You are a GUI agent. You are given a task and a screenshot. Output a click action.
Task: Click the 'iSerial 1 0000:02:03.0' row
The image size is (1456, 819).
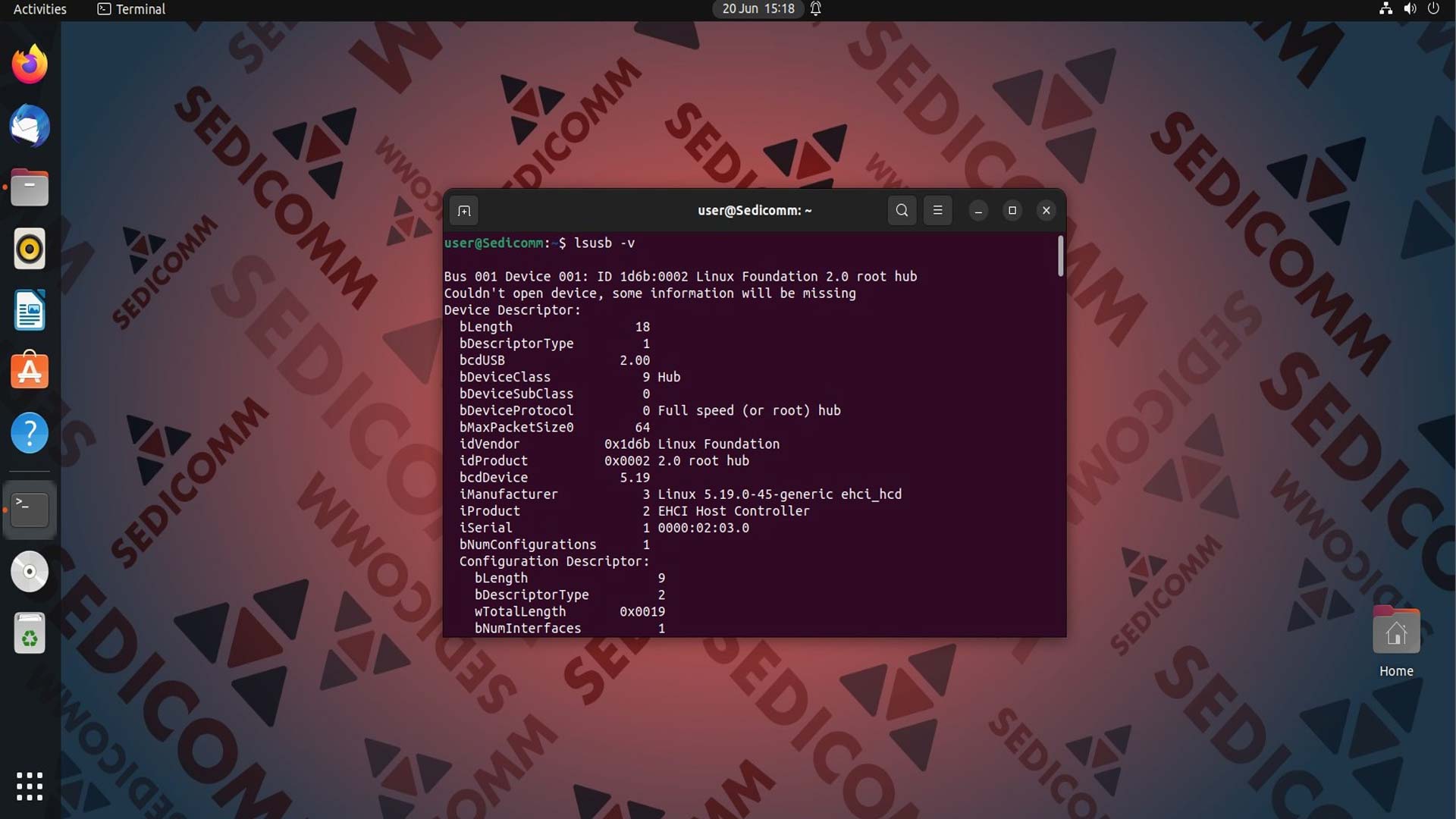coord(604,528)
